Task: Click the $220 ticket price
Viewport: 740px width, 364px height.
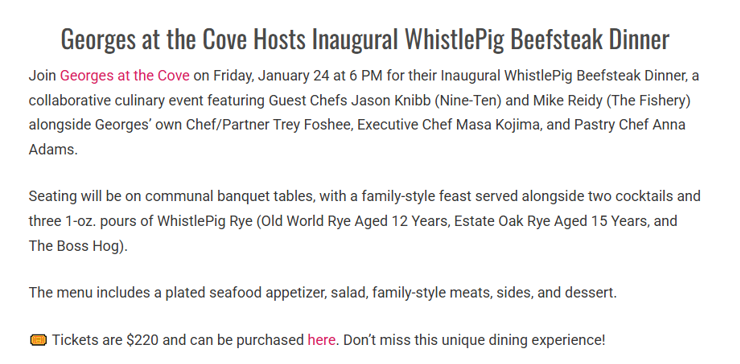Action: (x=143, y=340)
